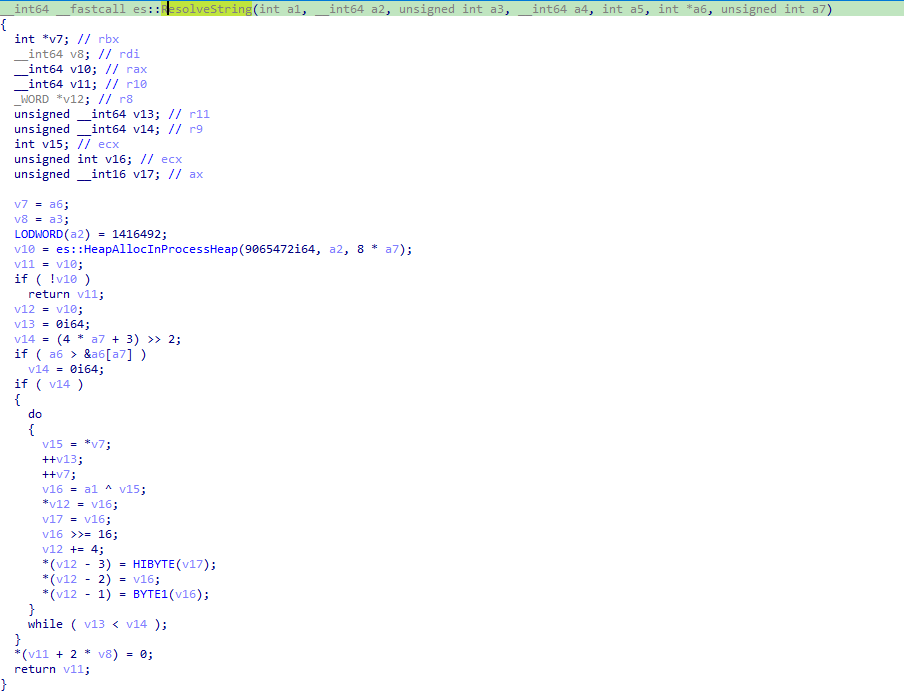Click the 'do' keyword of the loop

tap(35, 414)
